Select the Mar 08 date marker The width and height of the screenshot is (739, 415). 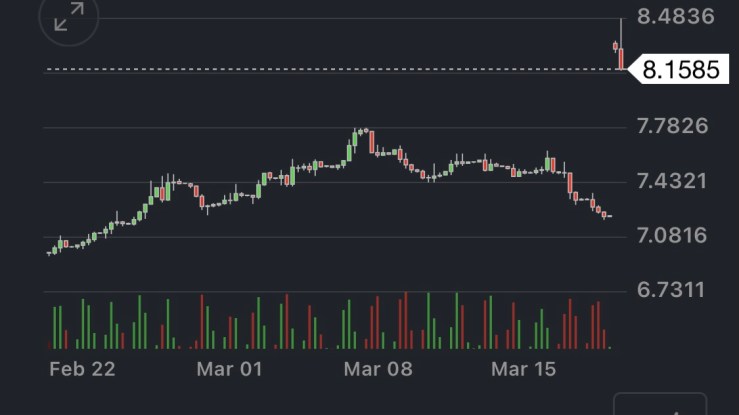pos(378,369)
